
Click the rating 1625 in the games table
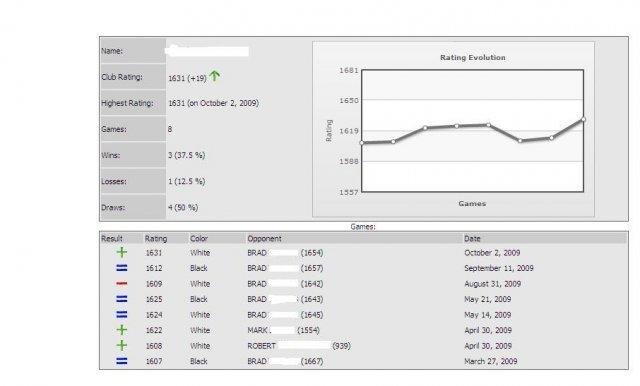154,299
